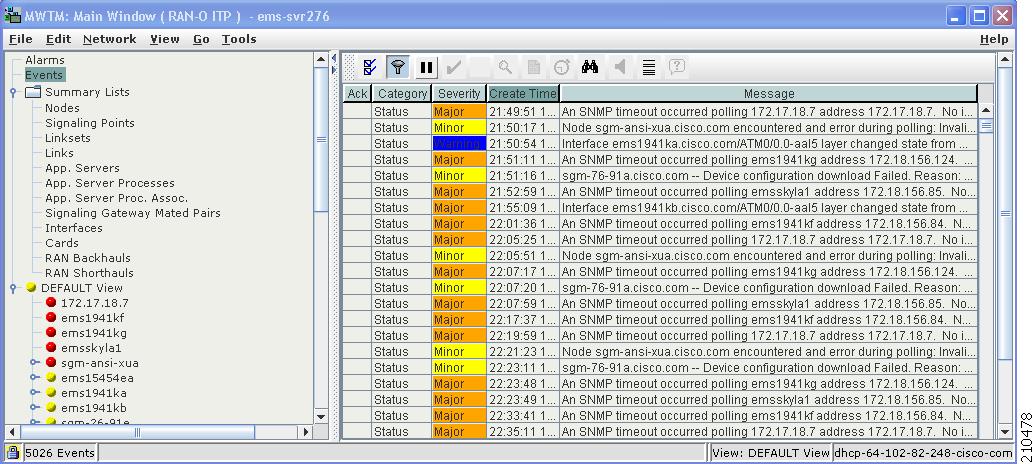Click the MWTM application icon in title bar
1034x464 pixels.
tap(13, 16)
